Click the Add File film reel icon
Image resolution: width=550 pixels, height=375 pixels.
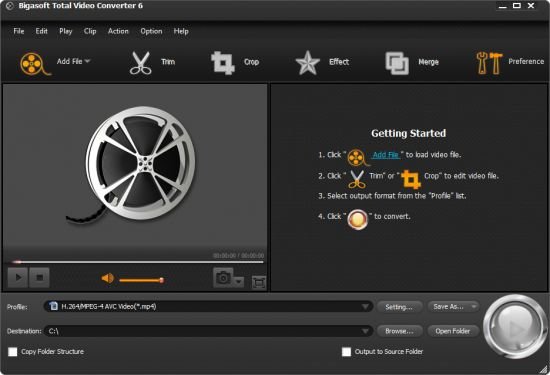(35, 63)
